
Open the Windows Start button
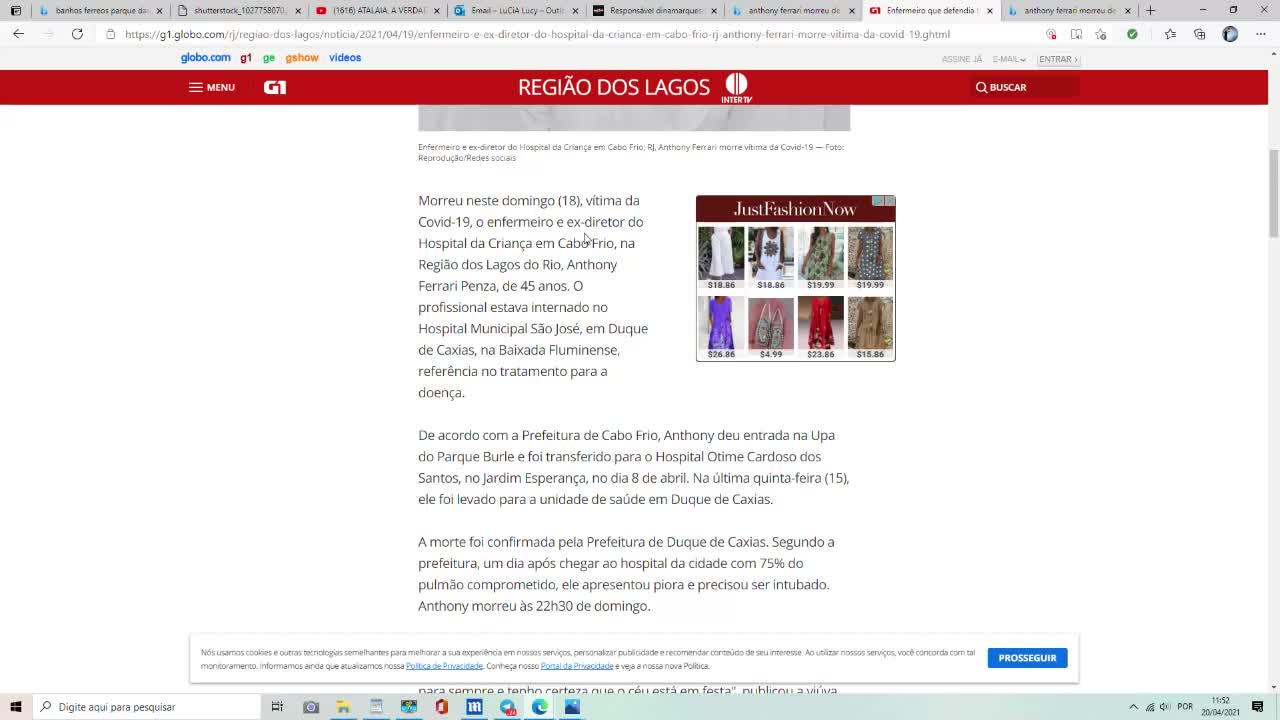[16, 707]
